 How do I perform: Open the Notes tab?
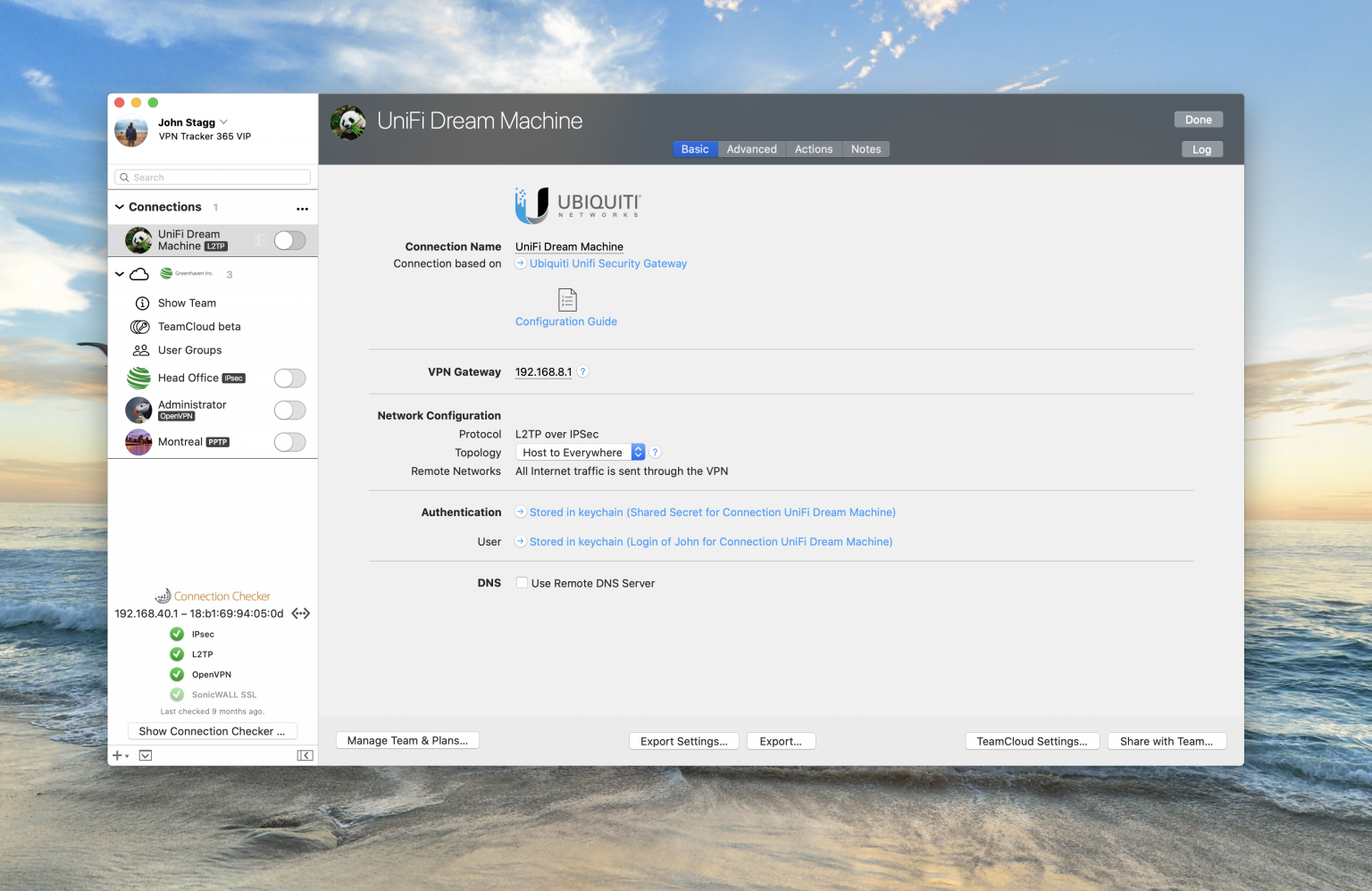point(865,149)
